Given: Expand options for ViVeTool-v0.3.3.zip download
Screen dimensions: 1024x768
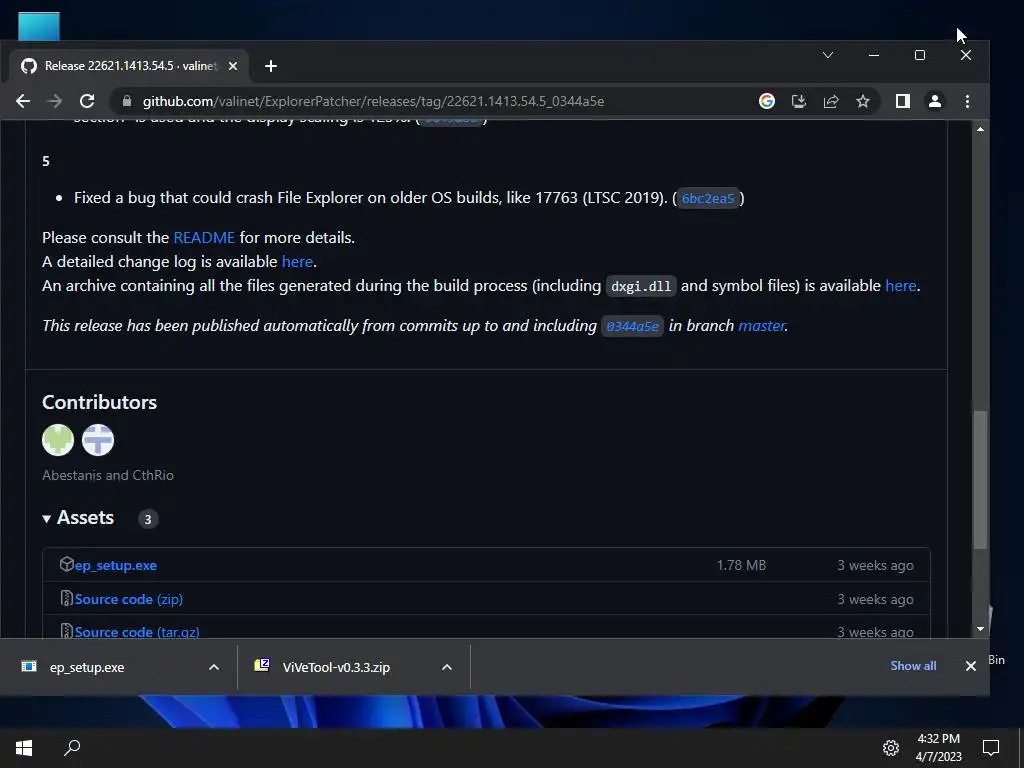Looking at the screenshot, I should point(447,667).
